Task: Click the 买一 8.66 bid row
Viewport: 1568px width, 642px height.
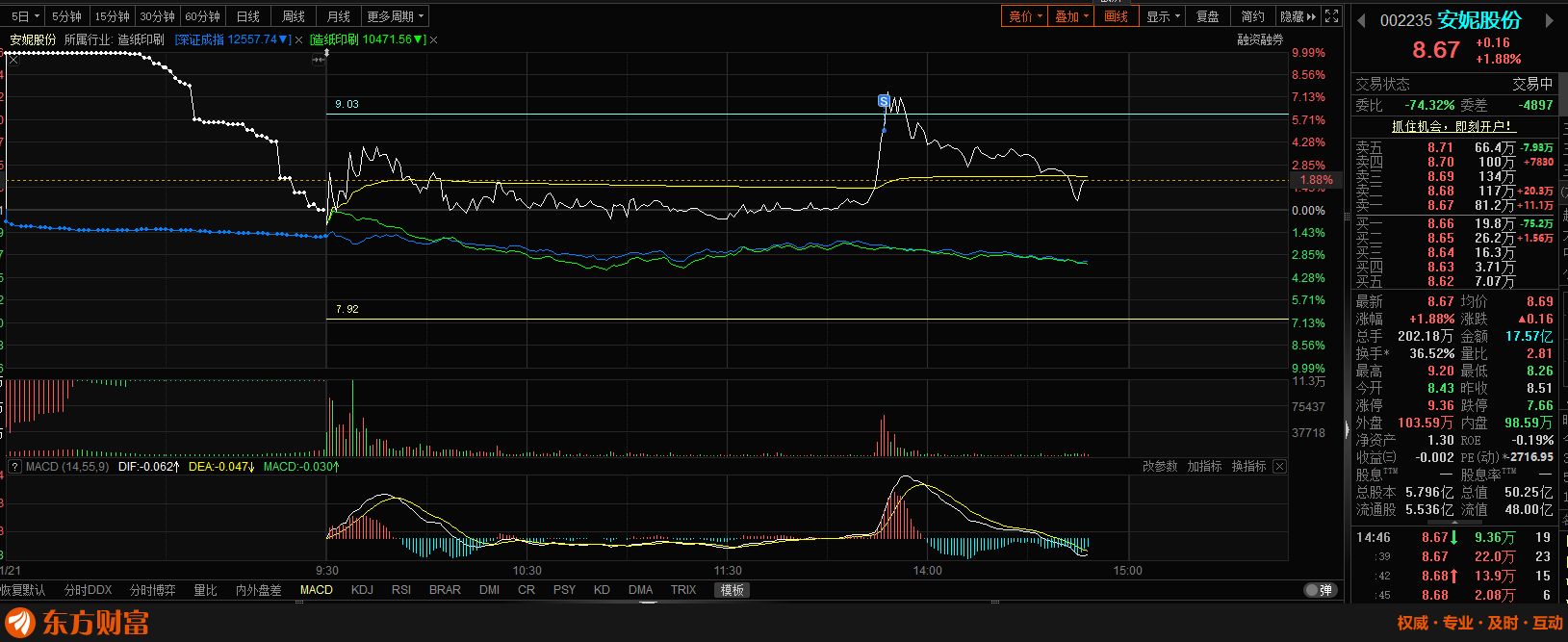Action: click(1454, 223)
